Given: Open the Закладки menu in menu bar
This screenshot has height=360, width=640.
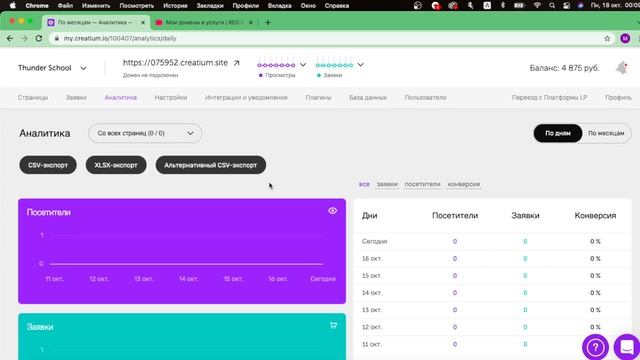Looking at the screenshot, I should (x=210, y=6).
